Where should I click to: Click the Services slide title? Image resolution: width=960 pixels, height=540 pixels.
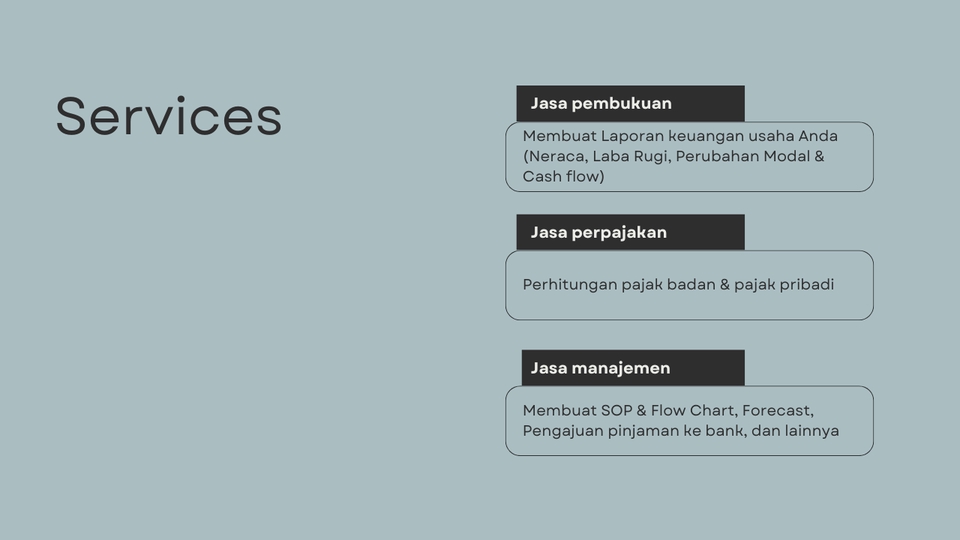coord(168,117)
